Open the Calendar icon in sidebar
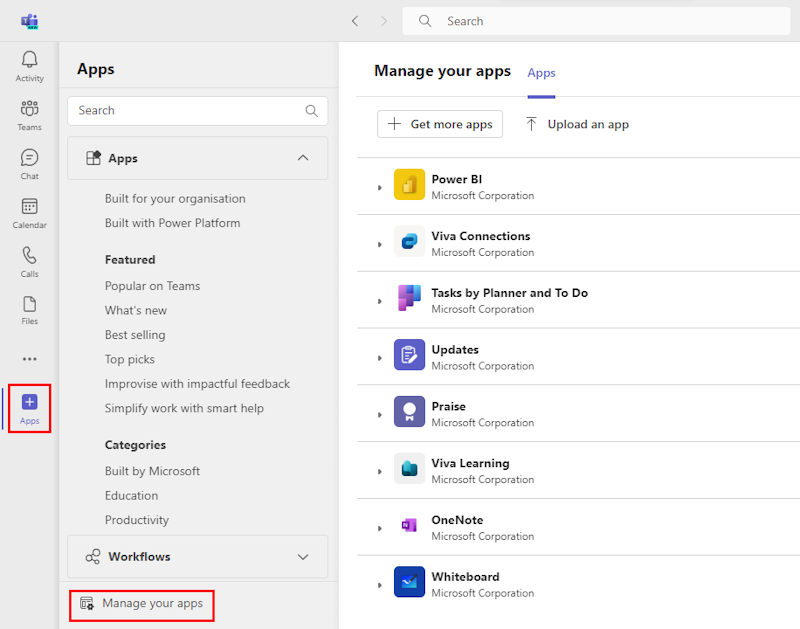Viewport: 800px width, 629px height. [29, 212]
